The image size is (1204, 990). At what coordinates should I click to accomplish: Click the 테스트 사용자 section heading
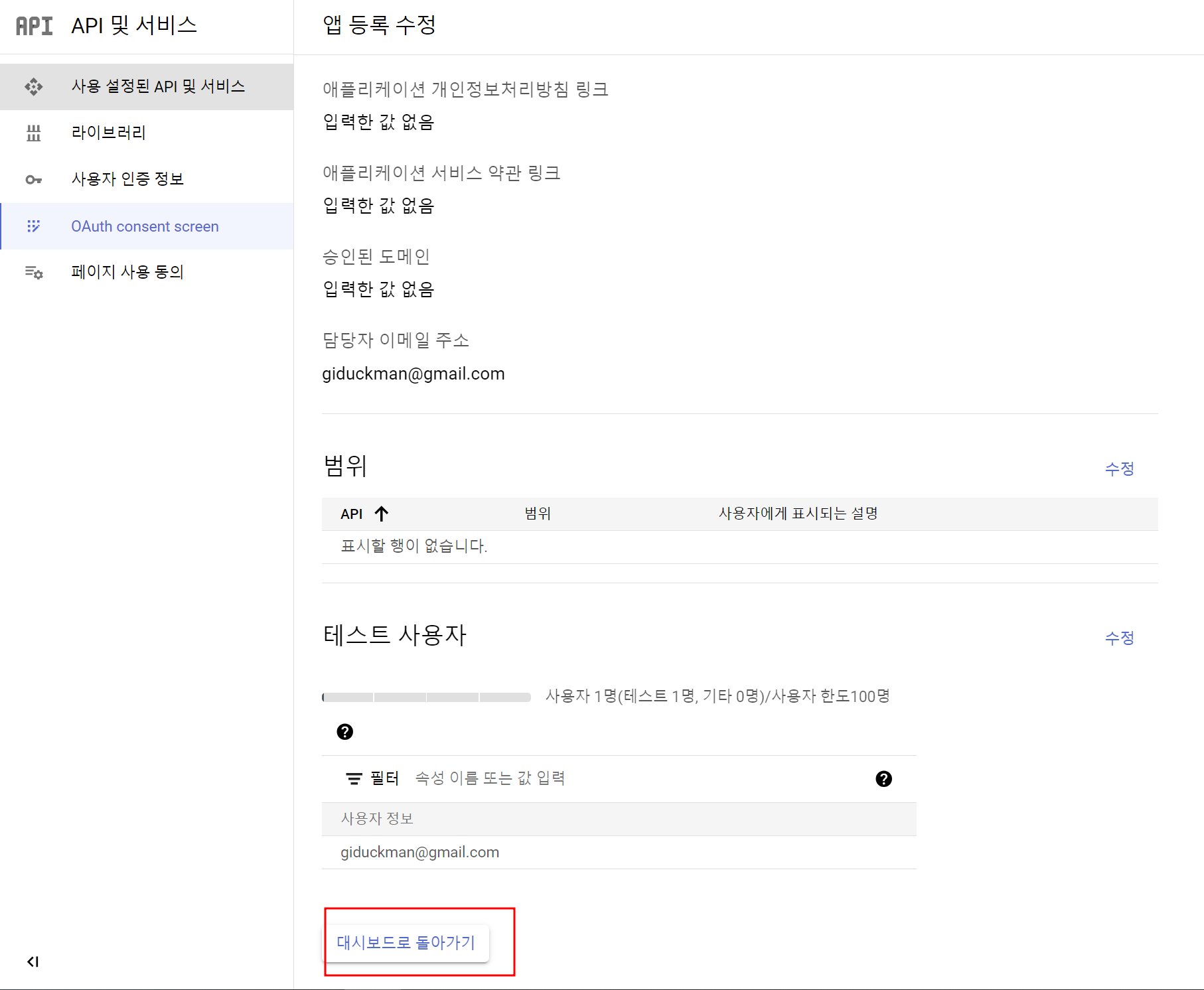(x=395, y=635)
